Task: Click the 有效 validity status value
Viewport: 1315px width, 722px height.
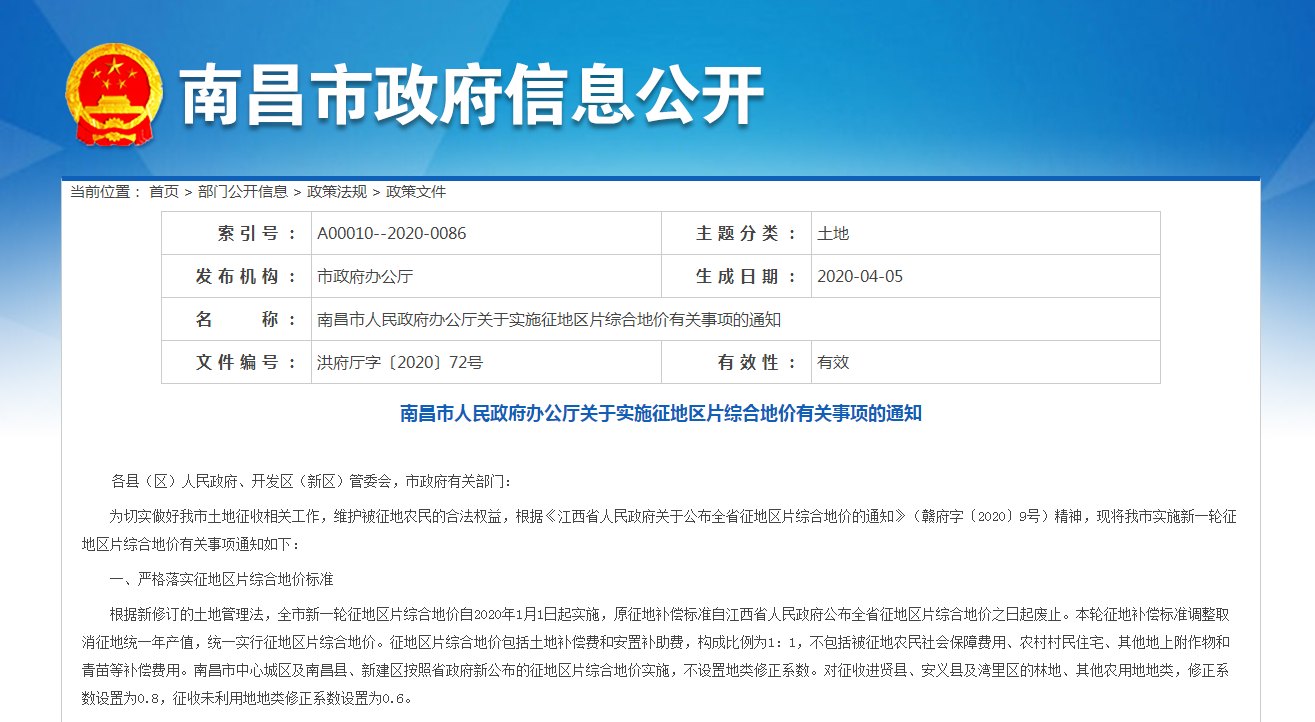Action: coord(833,362)
